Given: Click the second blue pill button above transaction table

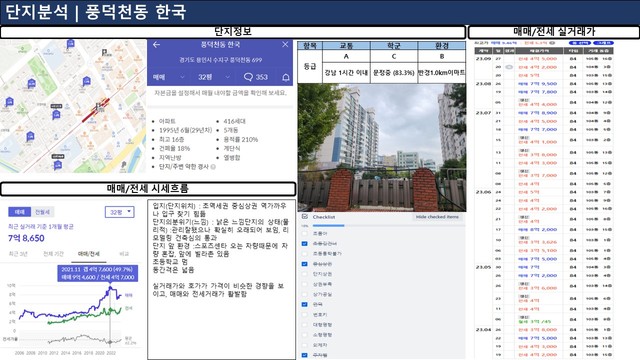Looking at the screenshot, I should [603, 43].
